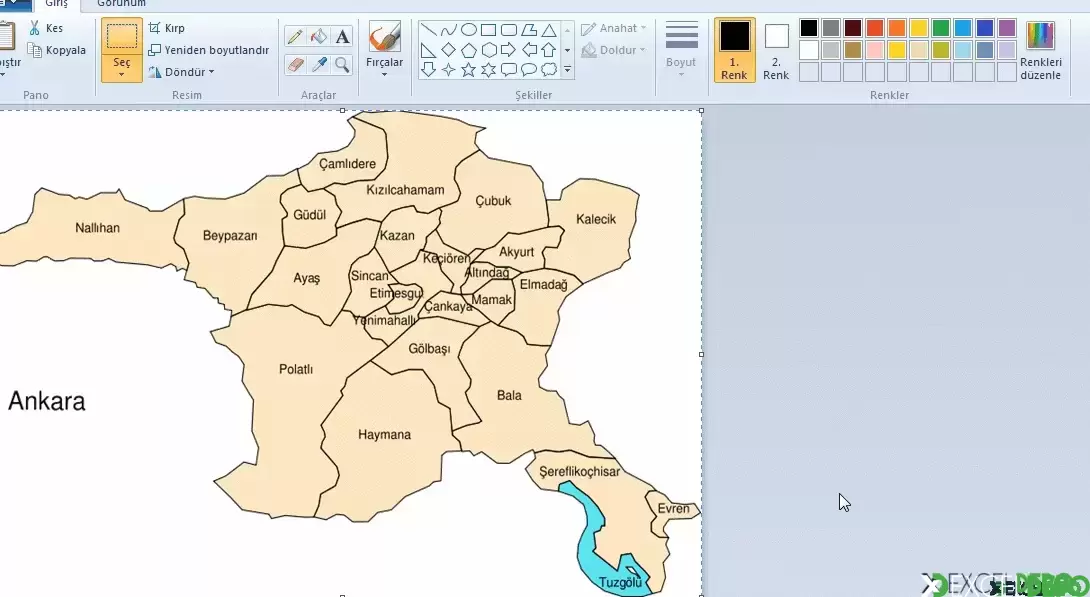Choose the Rounded rectangle callout shape
1090x597 pixels.
pos(509,69)
